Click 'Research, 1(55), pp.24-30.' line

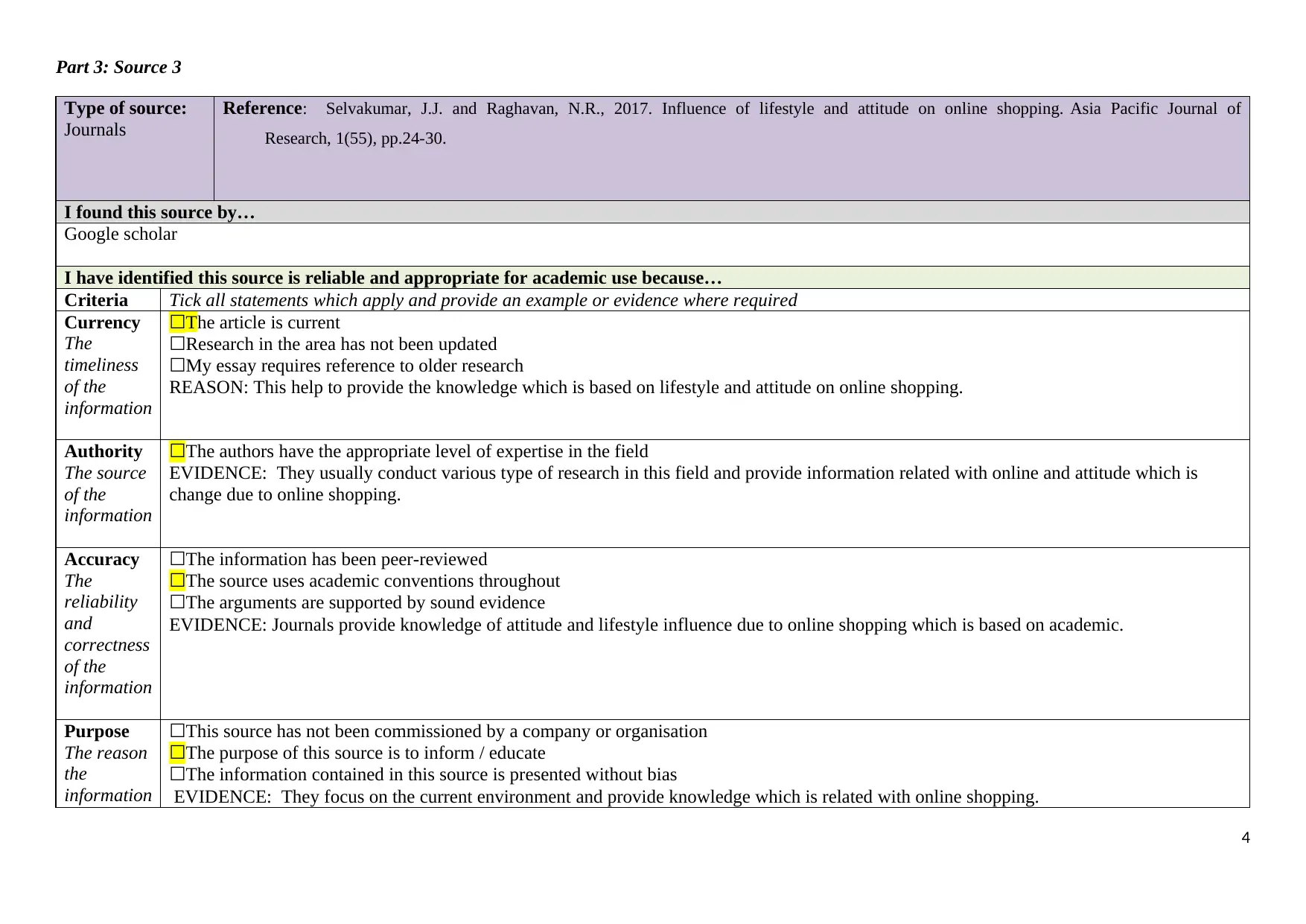tap(355, 138)
